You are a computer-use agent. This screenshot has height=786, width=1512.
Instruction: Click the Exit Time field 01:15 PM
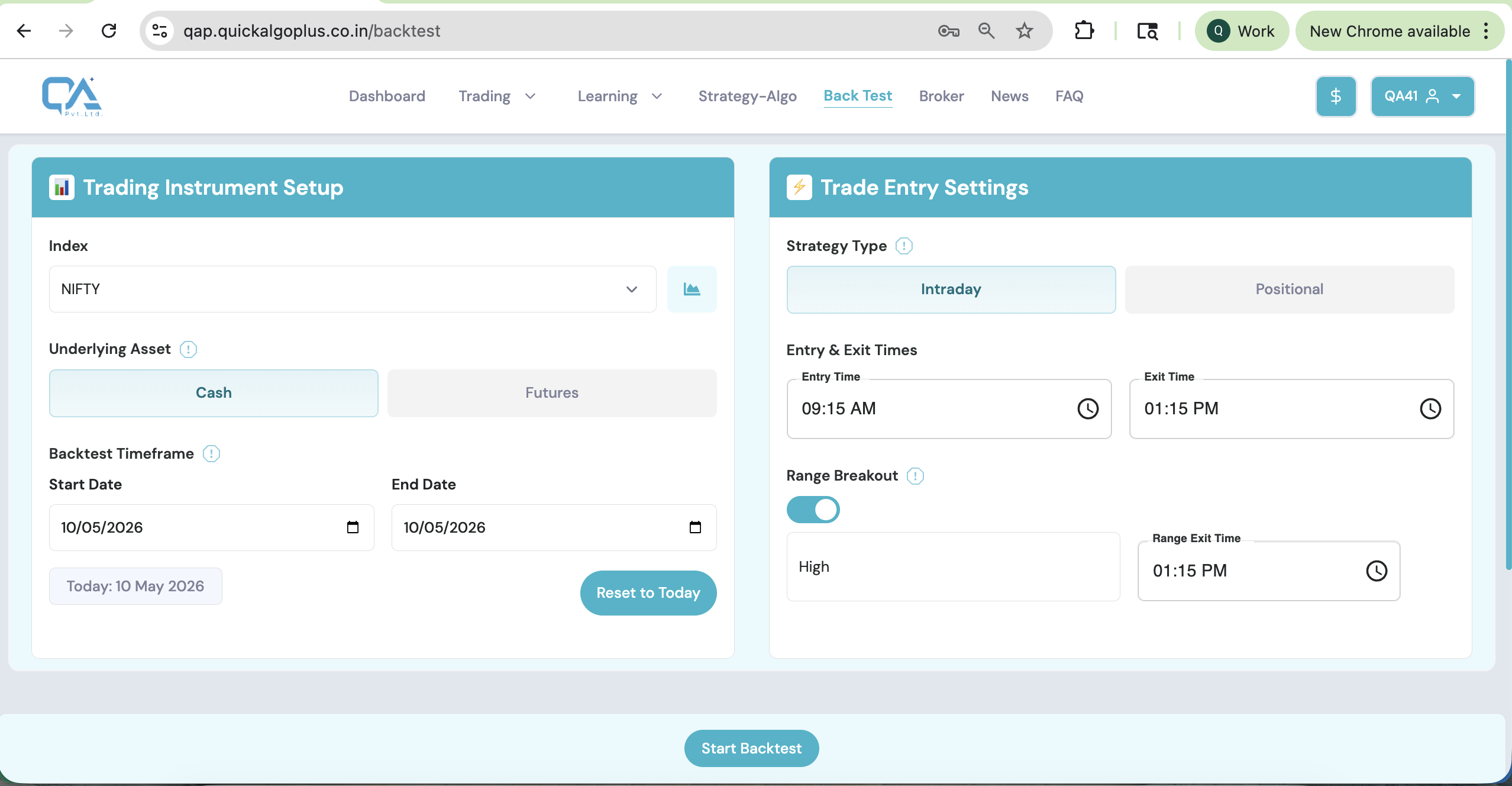coord(1291,408)
